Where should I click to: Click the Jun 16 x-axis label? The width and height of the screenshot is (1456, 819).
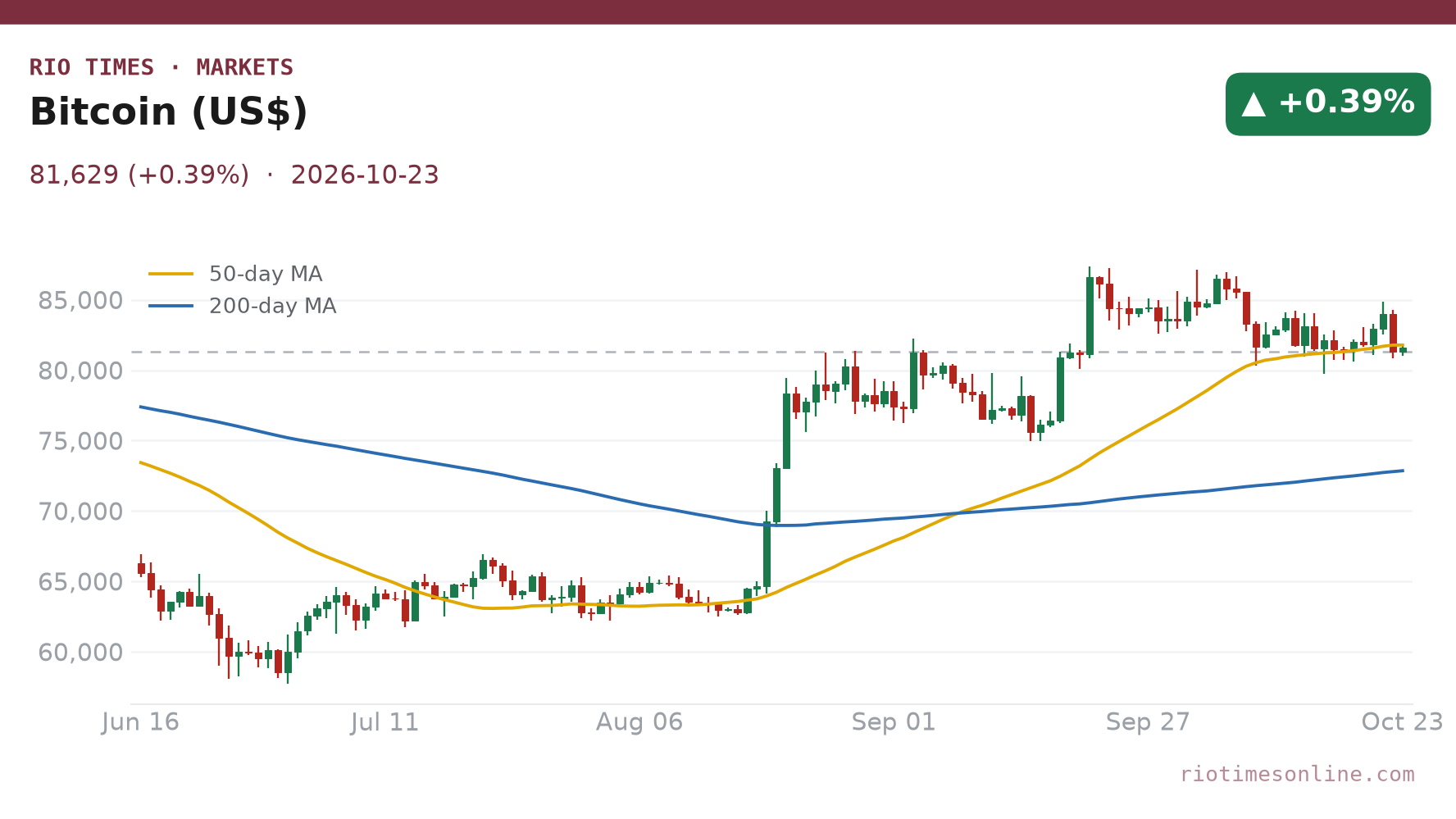pyautogui.click(x=140, y=722)
